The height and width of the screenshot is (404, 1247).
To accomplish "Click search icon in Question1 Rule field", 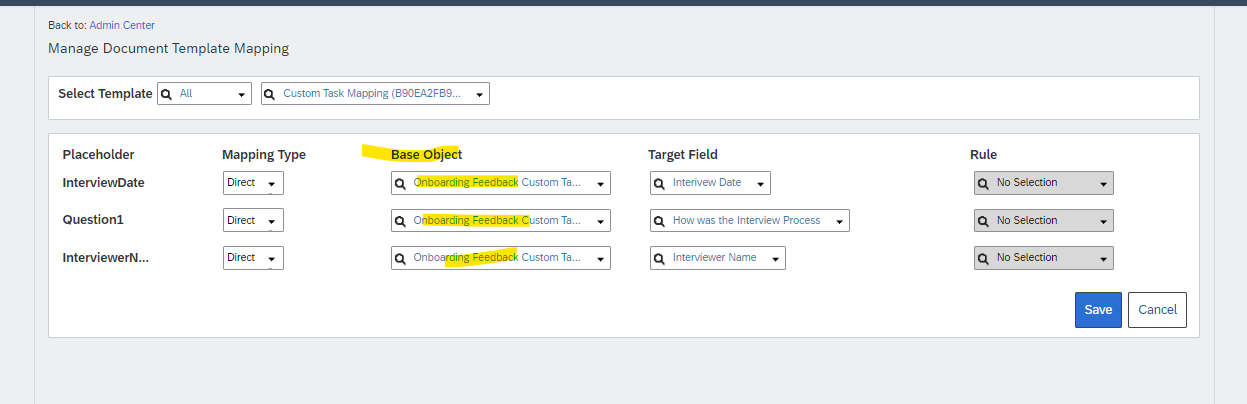I will point(983,221).
